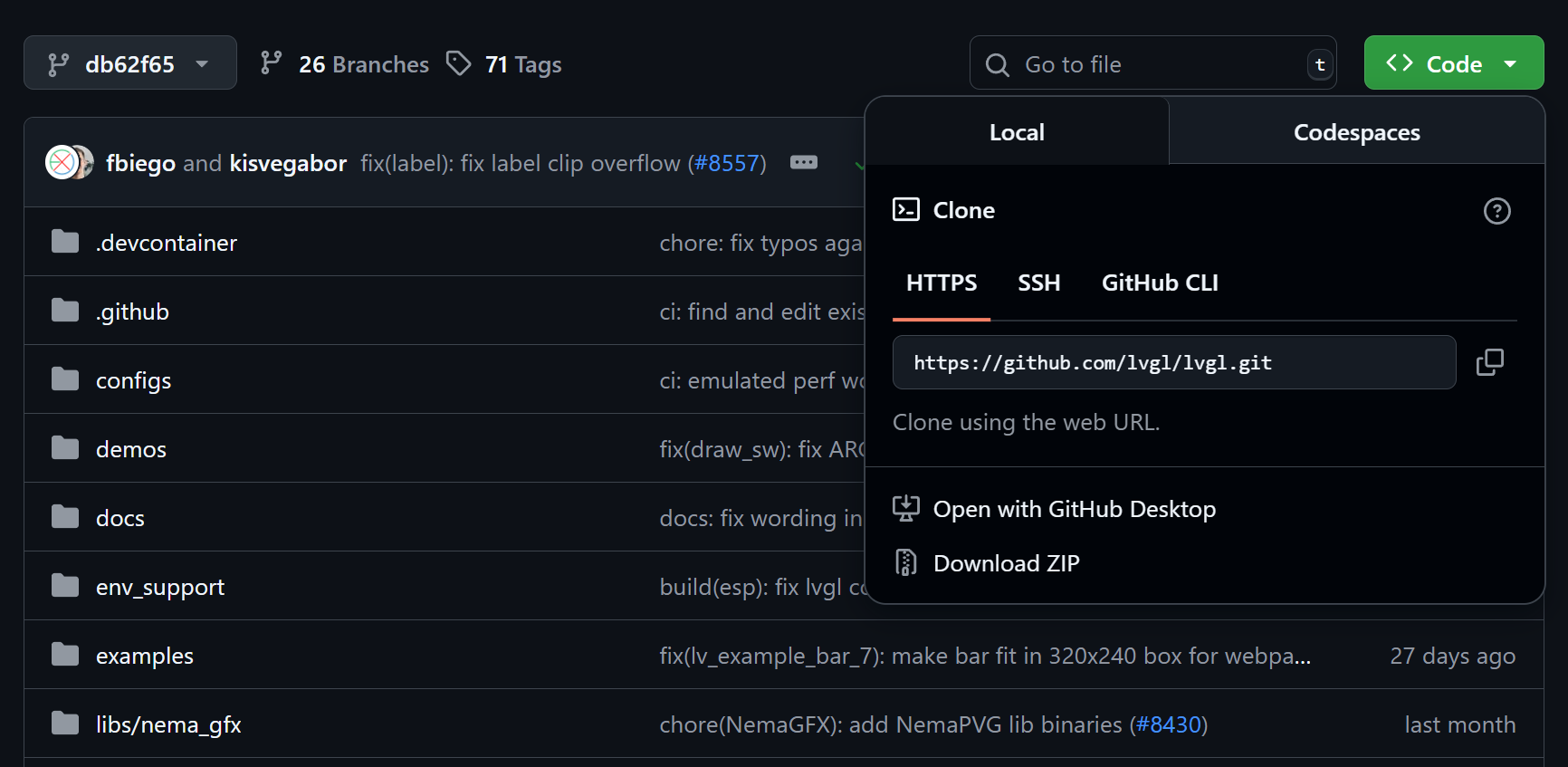
Task: Open the 'fix(draw_sw)' commit message
Action: click(761, 449)
